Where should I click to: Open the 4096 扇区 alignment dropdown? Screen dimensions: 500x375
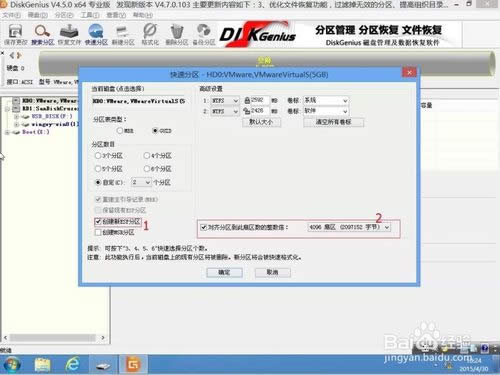click(x=349, y=227)
